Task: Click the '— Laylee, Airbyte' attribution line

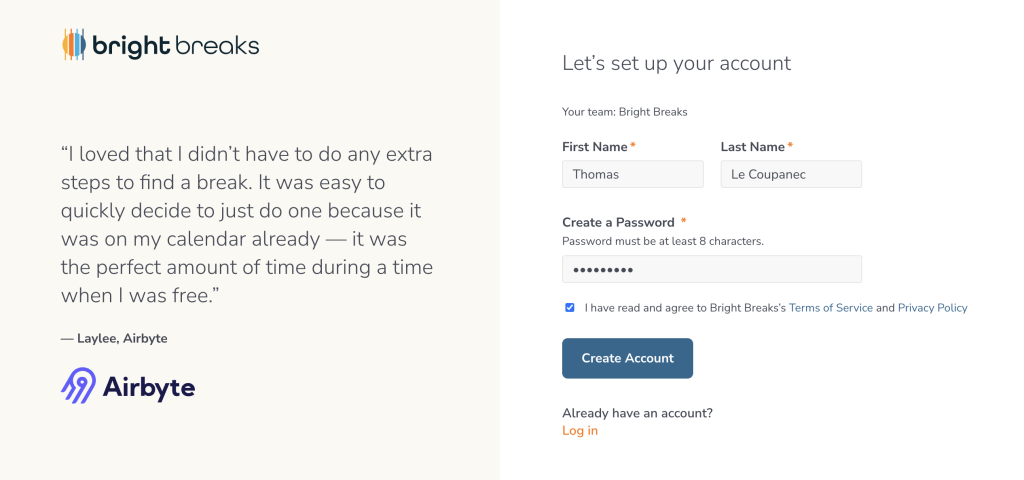Action: 114,339
